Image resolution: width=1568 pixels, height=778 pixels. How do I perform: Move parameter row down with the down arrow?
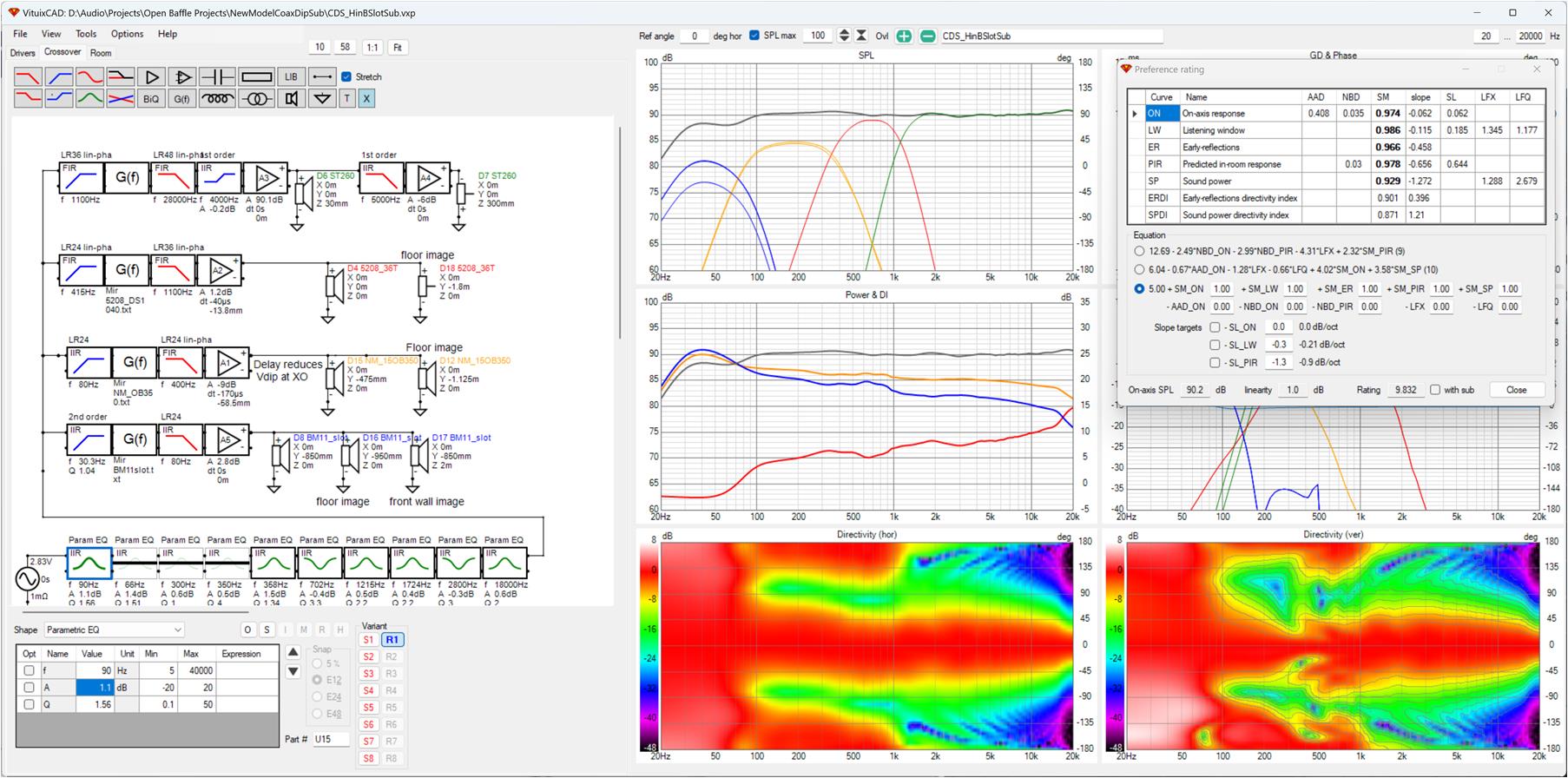[293, 671]
